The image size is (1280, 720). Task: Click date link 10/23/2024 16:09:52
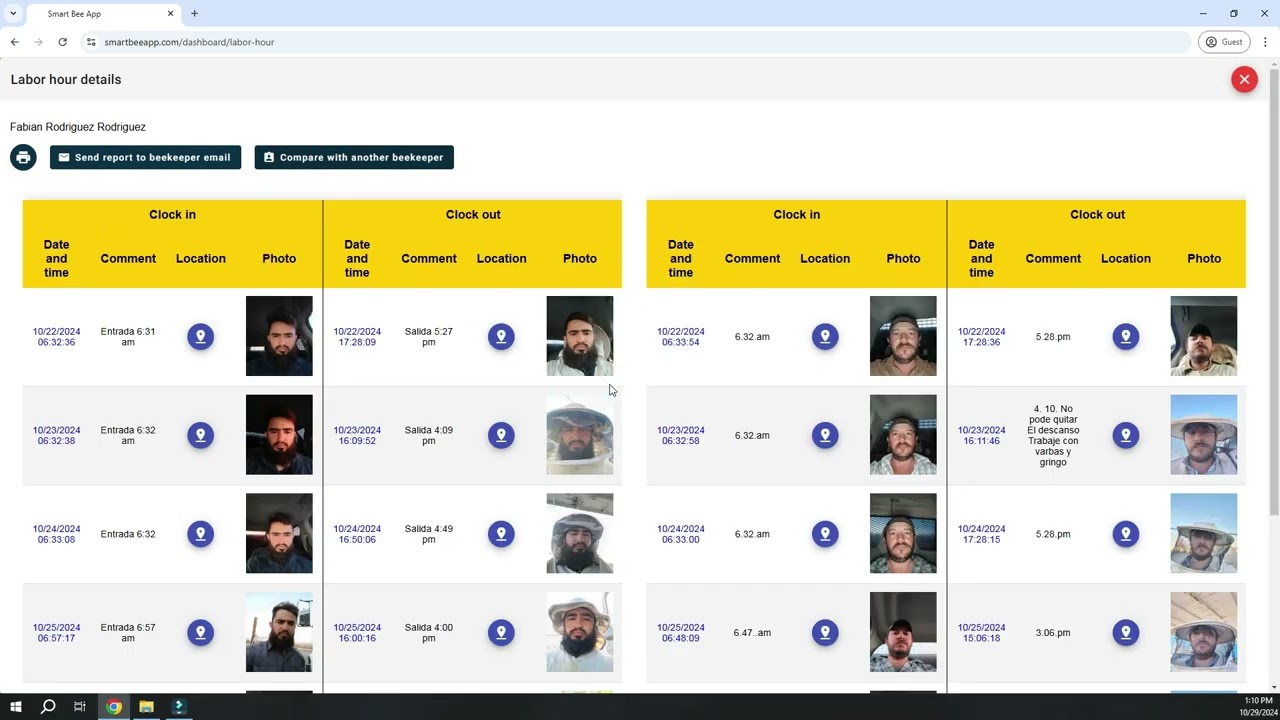click(x=357, y=435)
